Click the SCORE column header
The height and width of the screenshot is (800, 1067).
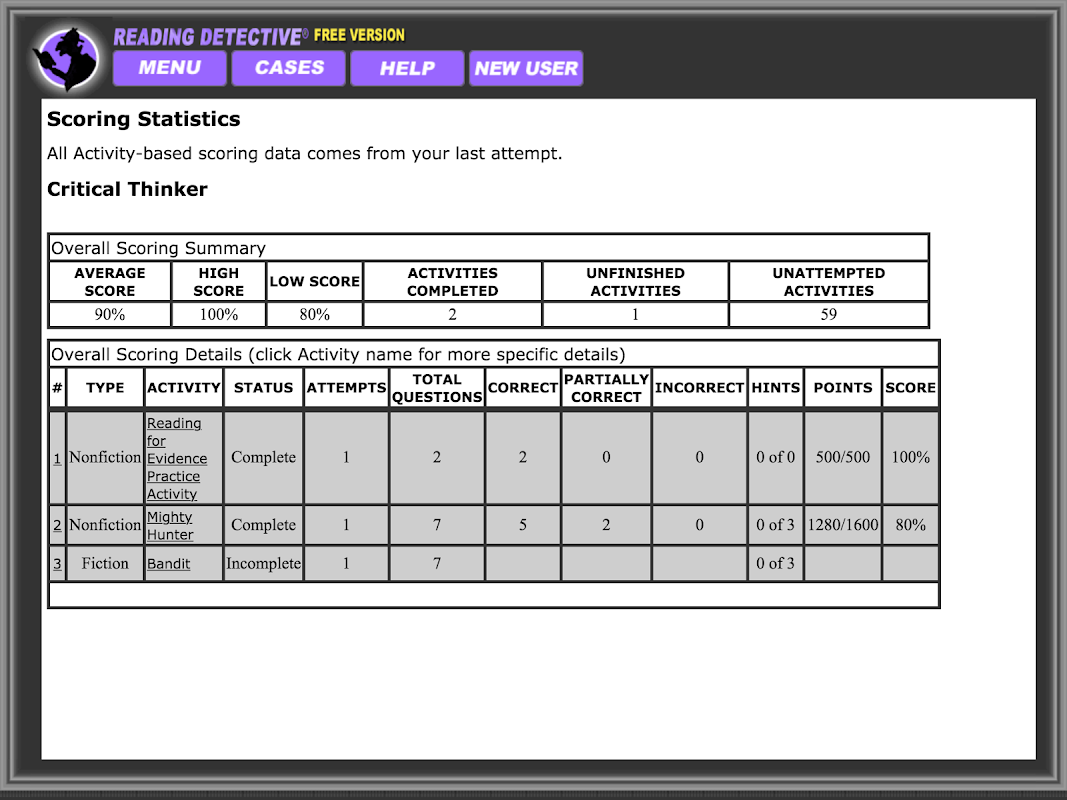pyautogui.click(x=910, y=388)
